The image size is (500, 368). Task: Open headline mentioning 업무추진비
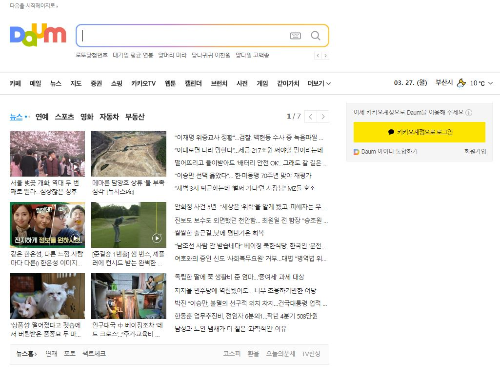point(246,316)
